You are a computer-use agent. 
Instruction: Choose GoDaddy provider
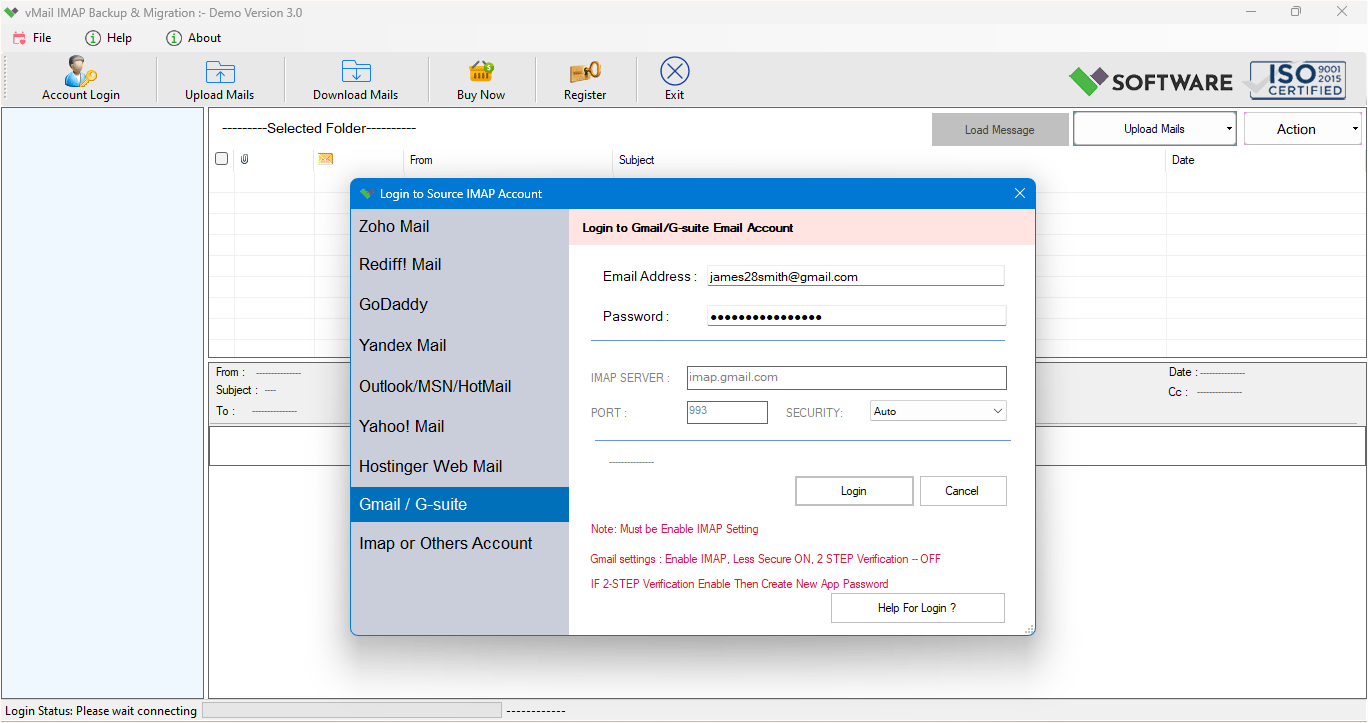[459, 305]
